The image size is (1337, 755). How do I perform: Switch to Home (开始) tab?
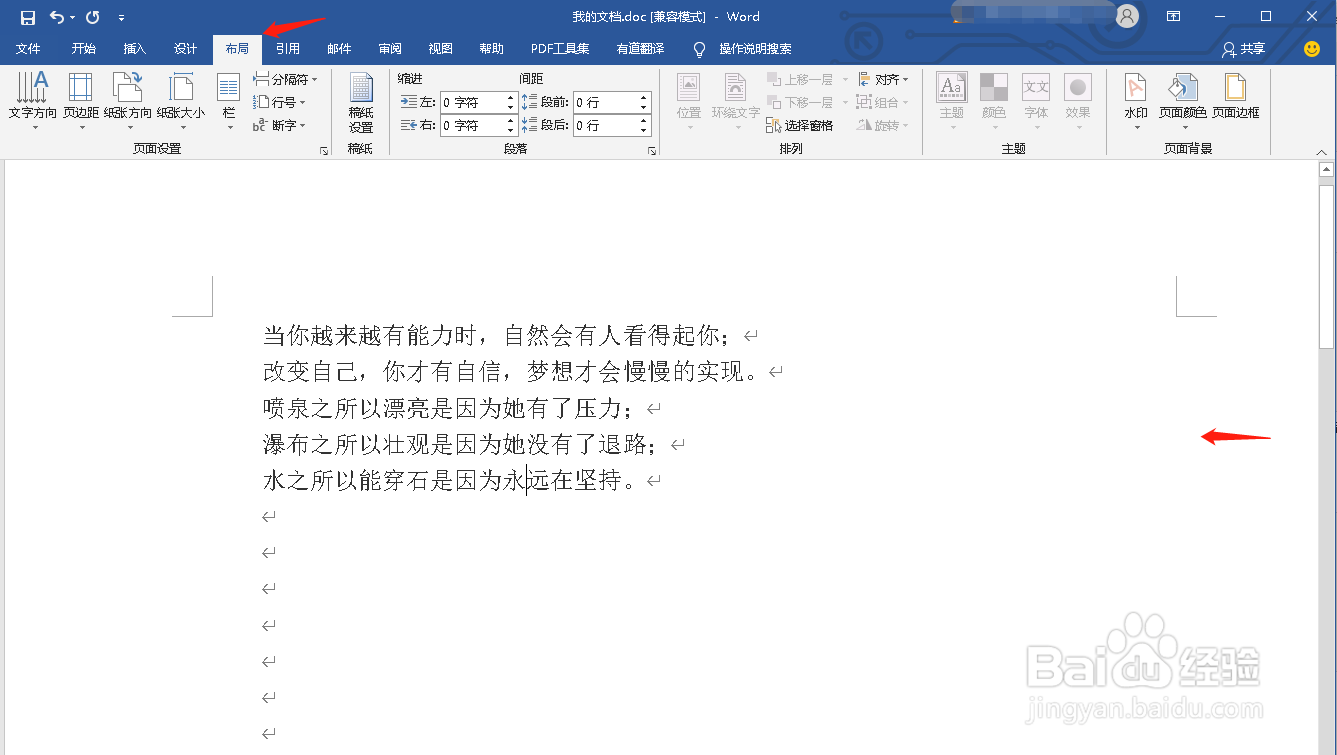tap(84, 49)
